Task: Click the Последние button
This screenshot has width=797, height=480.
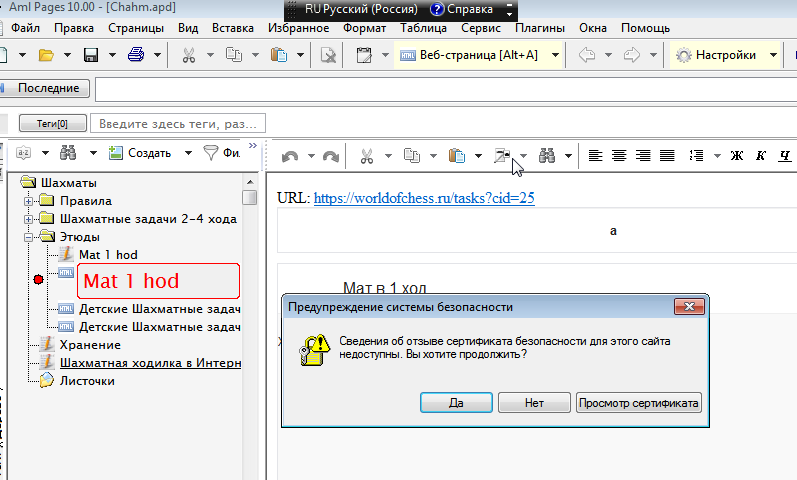Action: (45, 88)
